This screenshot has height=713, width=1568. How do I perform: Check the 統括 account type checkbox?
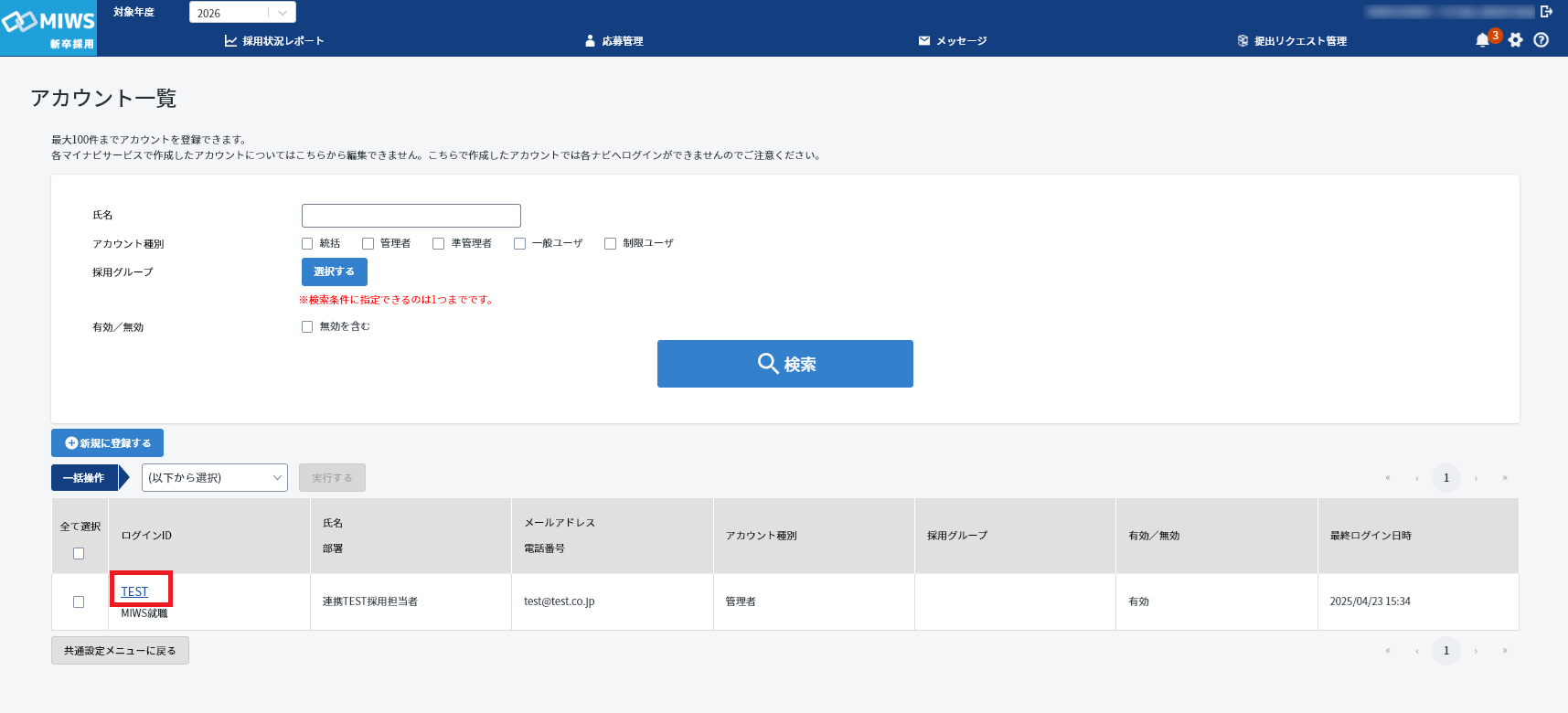point(307,243)
